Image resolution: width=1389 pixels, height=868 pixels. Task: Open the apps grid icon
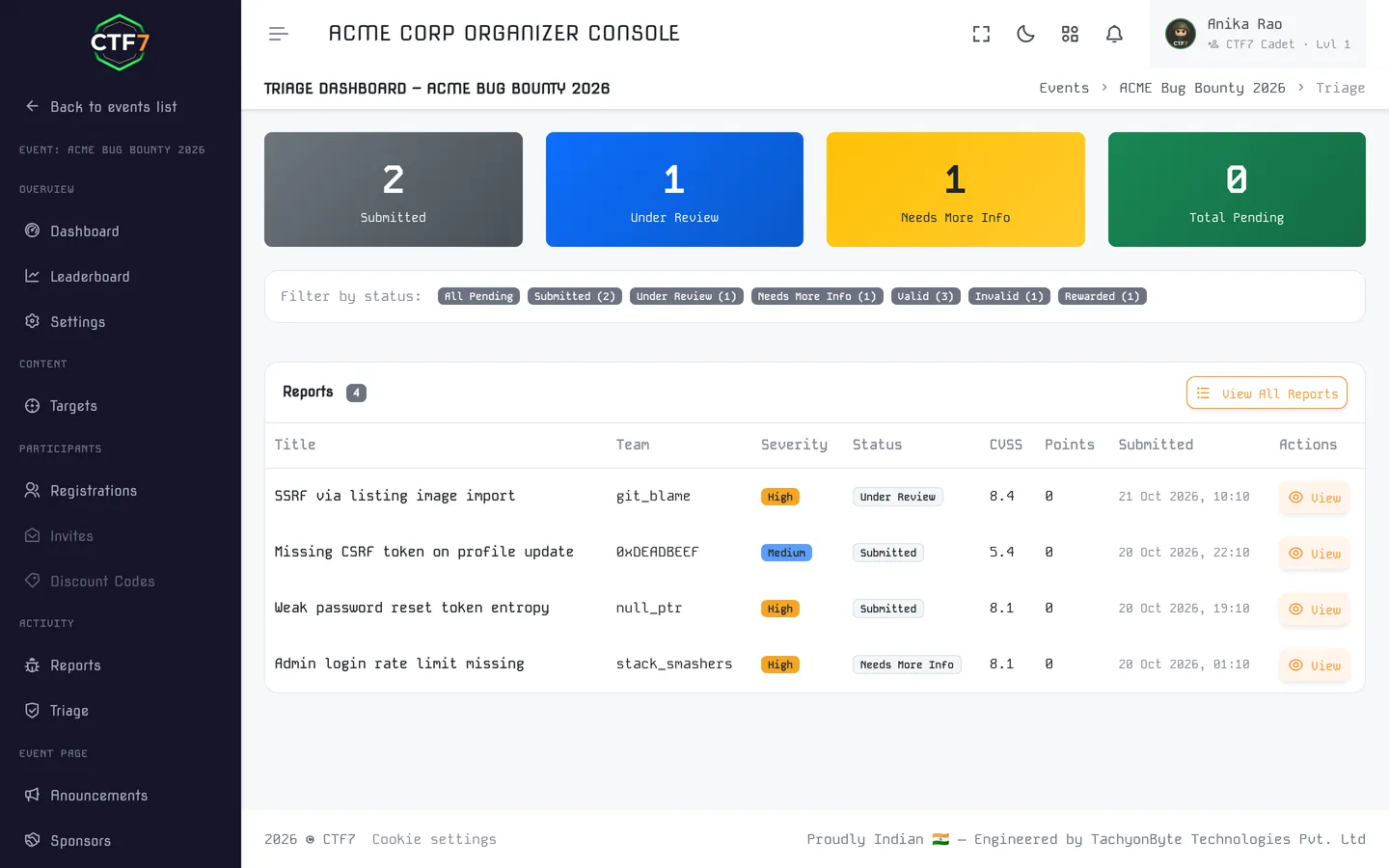pyautogui.click(x=1070, y=34)
